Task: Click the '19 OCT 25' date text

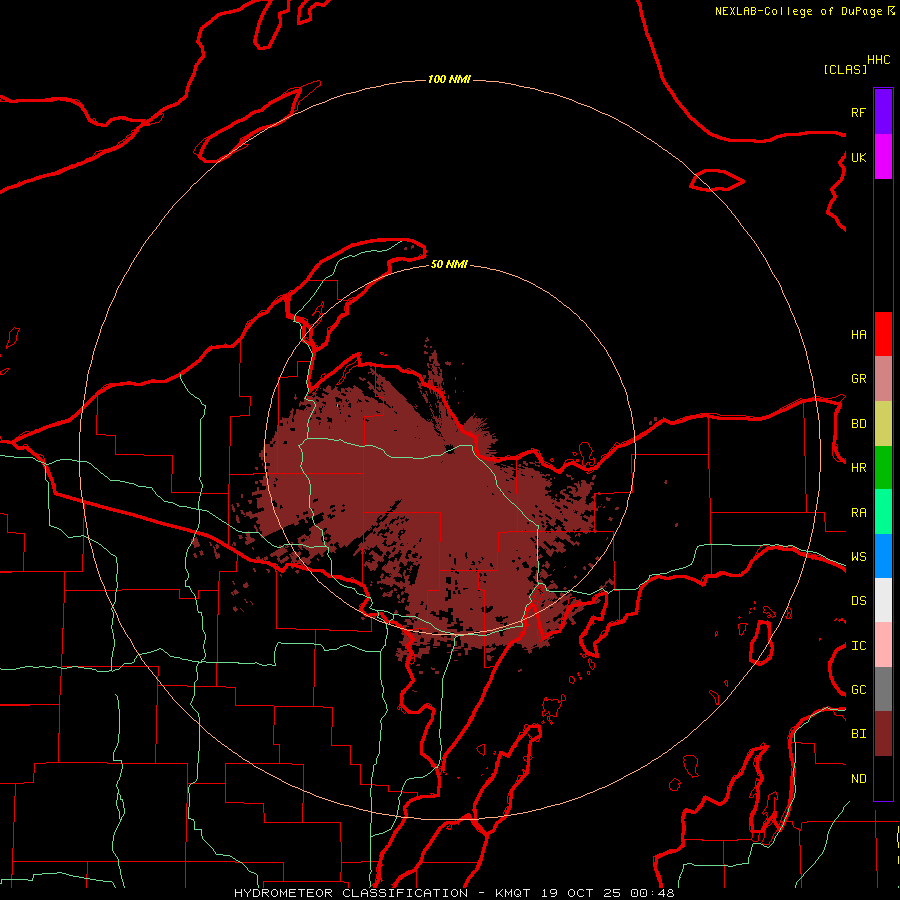Action: pos(582,893)
